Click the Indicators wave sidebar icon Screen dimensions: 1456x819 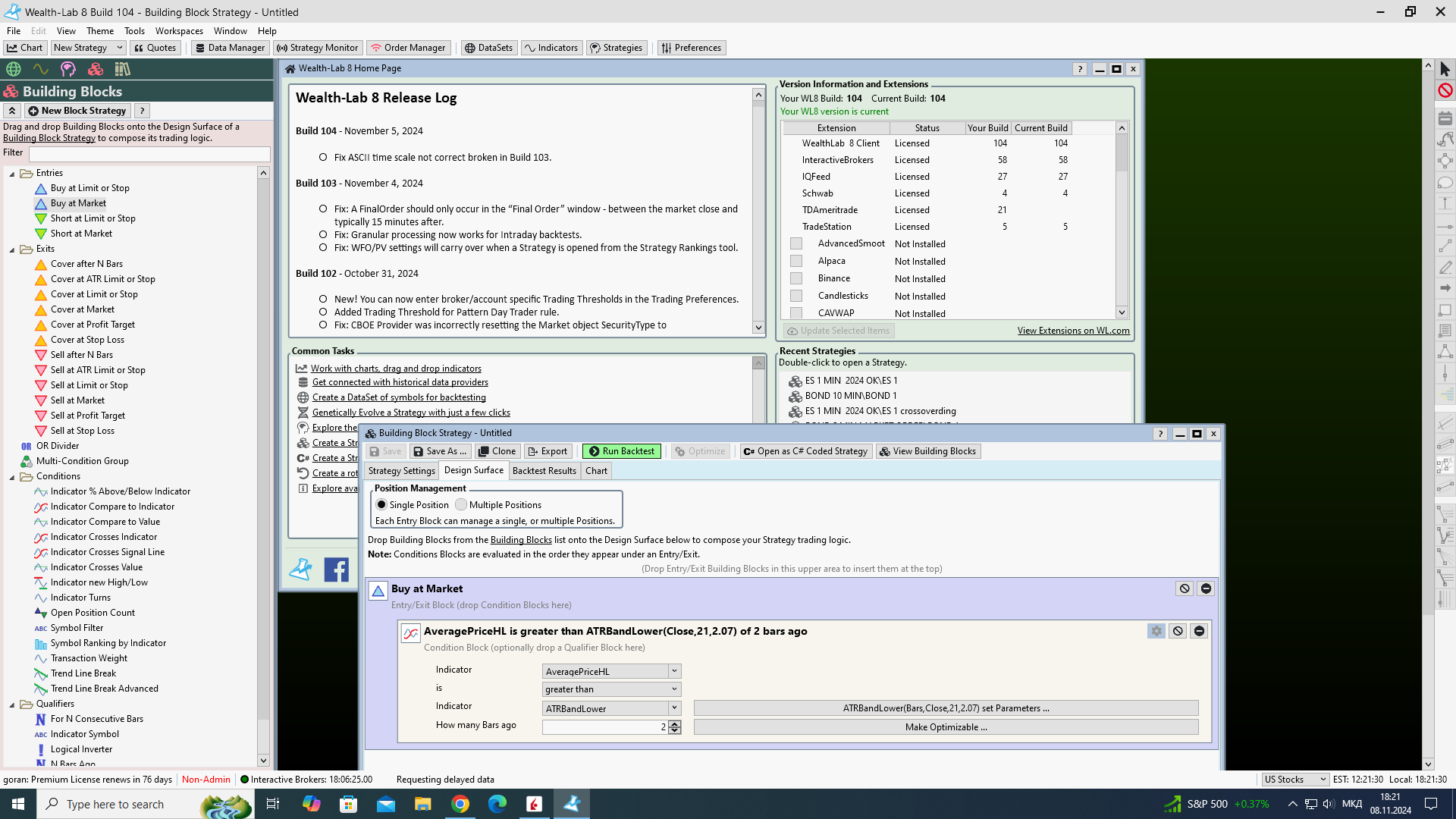[40, 69]
